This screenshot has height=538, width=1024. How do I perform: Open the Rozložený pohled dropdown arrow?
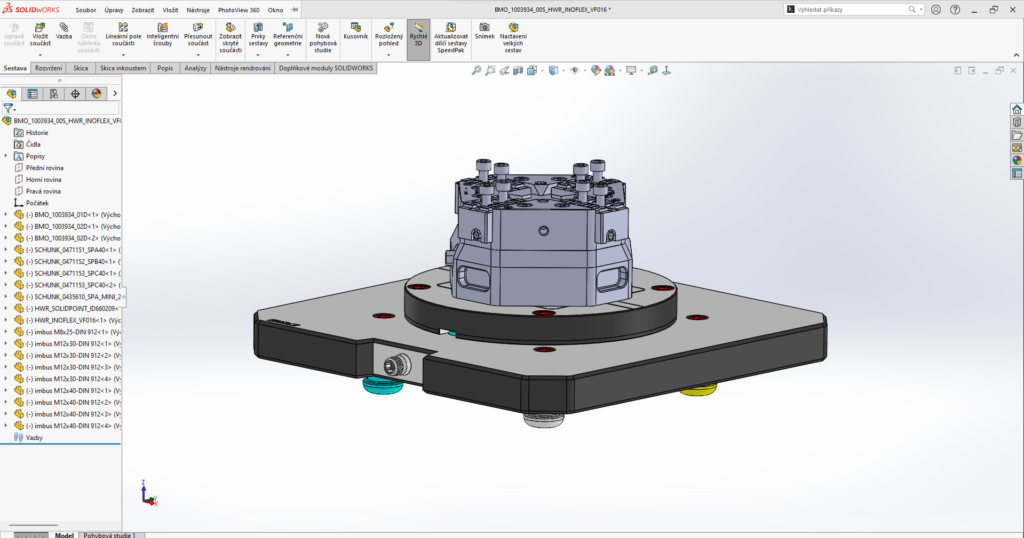[x=389, y=55]
